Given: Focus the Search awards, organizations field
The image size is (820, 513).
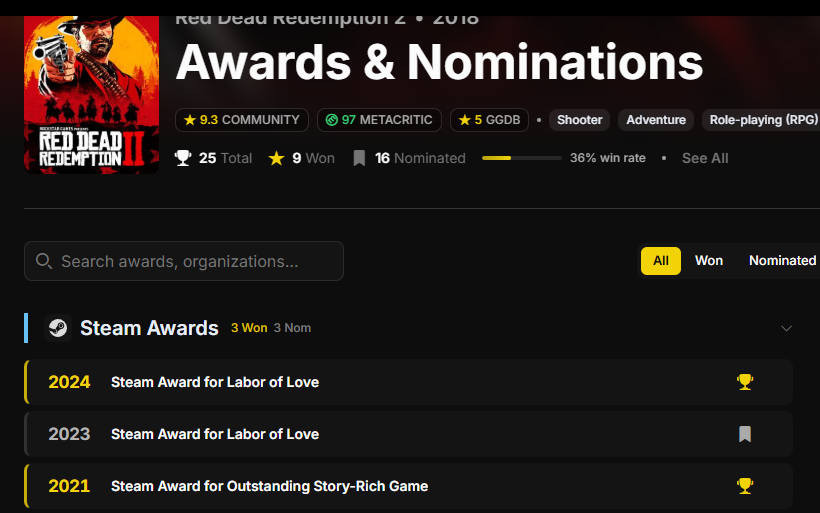Looking at the screenshot, I should coord(184,261).
